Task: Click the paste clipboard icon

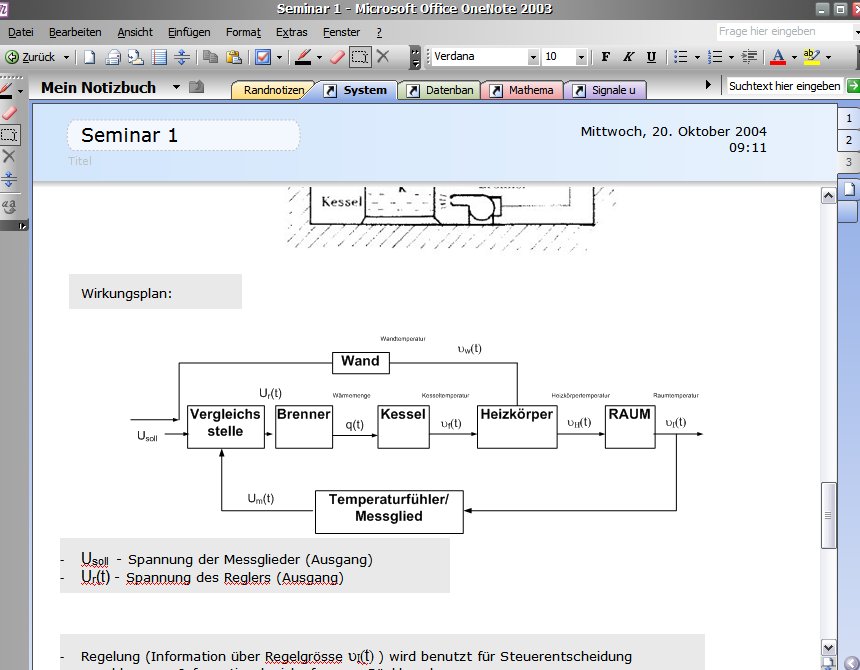Action: coord(234,57)
